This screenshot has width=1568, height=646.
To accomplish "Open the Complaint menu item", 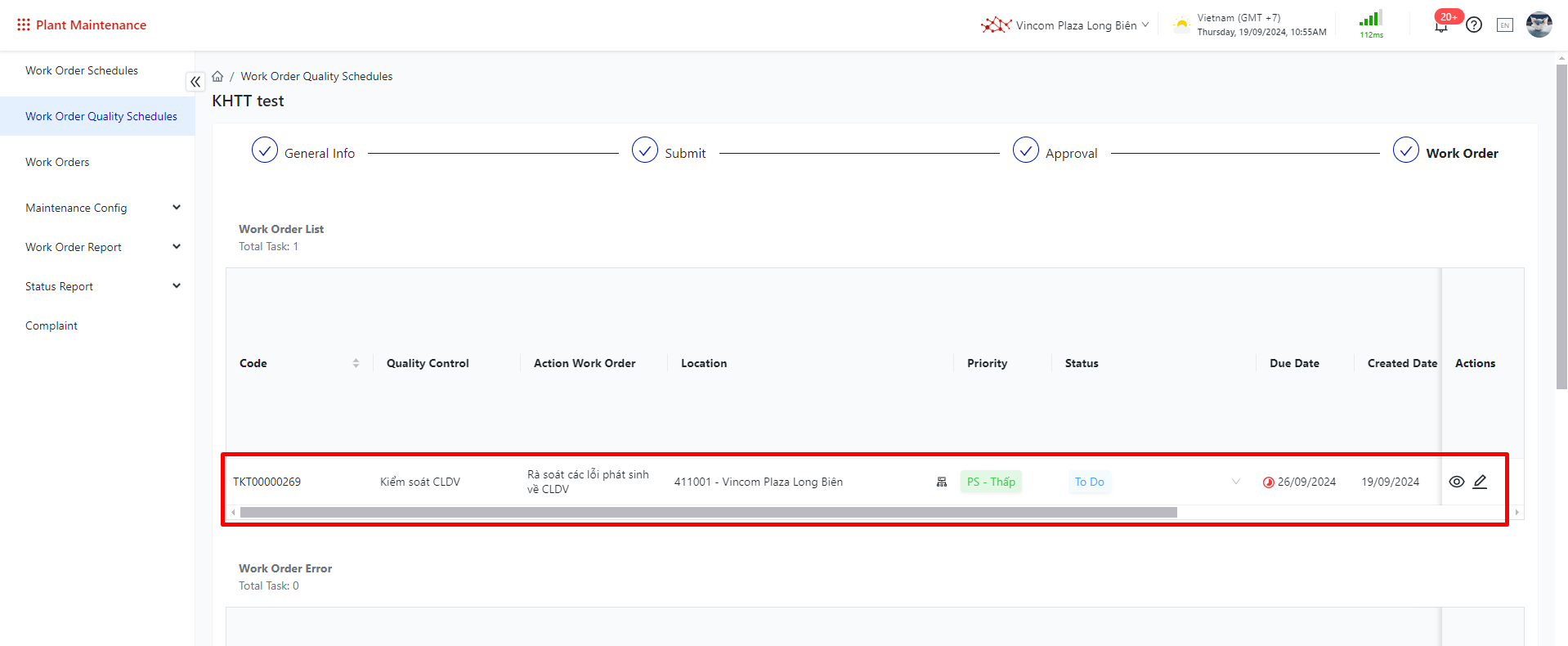I will 52,325.
